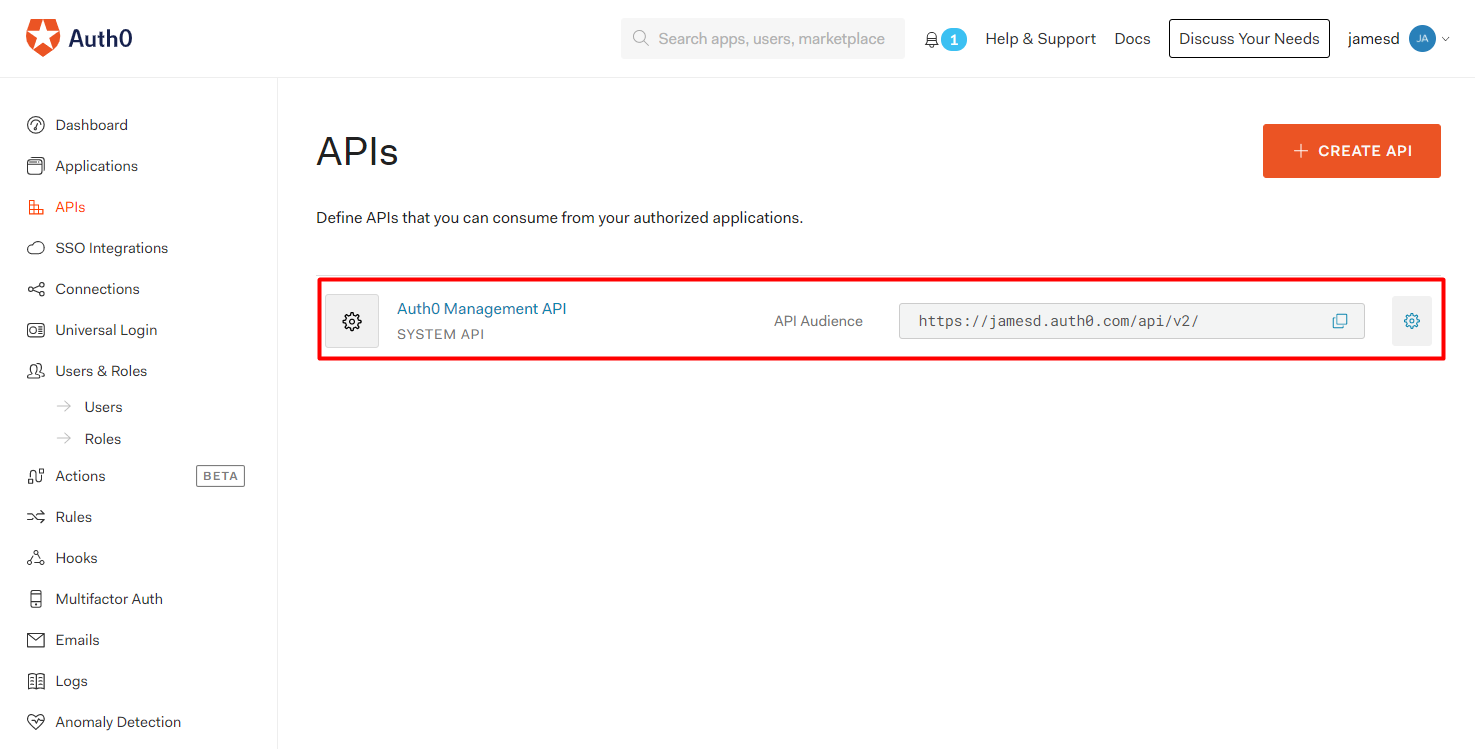Click the Logs book icon
The height and width of the screenshot is (749, 1475).
36,681
